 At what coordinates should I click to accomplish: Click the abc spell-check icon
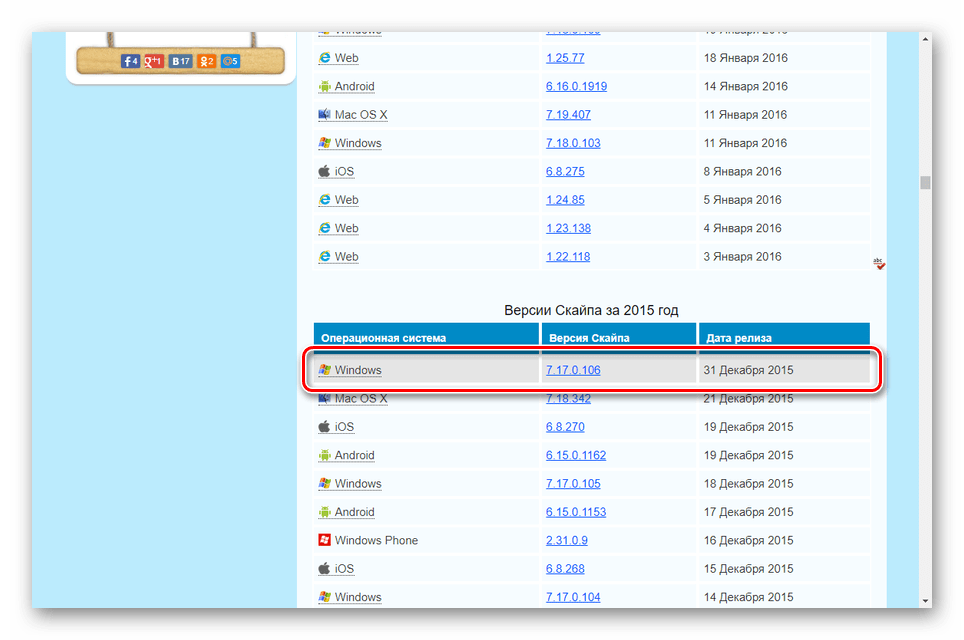point(879,264)
